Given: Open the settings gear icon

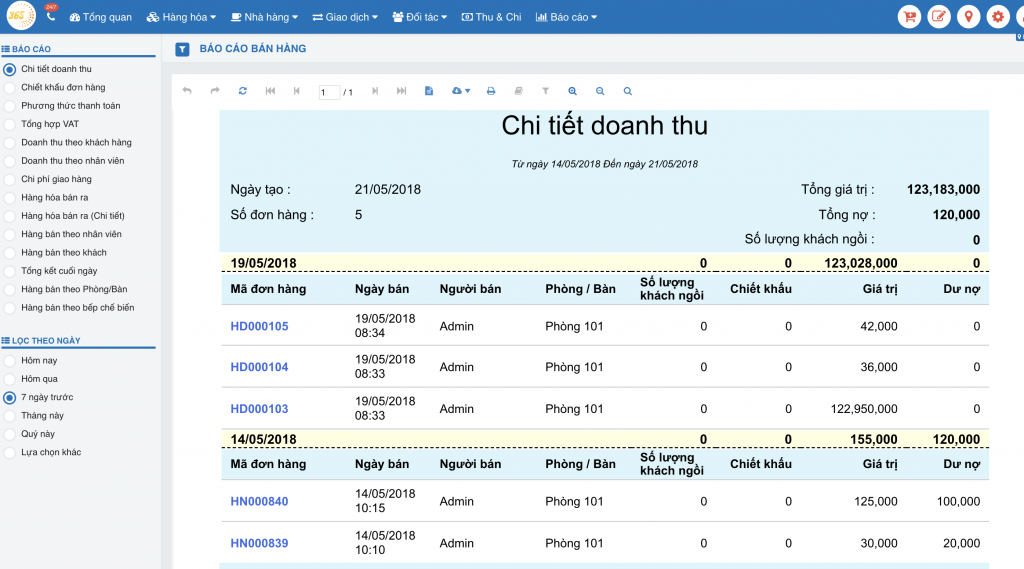Looking at the screenshot, I should (x=998, y=17).
